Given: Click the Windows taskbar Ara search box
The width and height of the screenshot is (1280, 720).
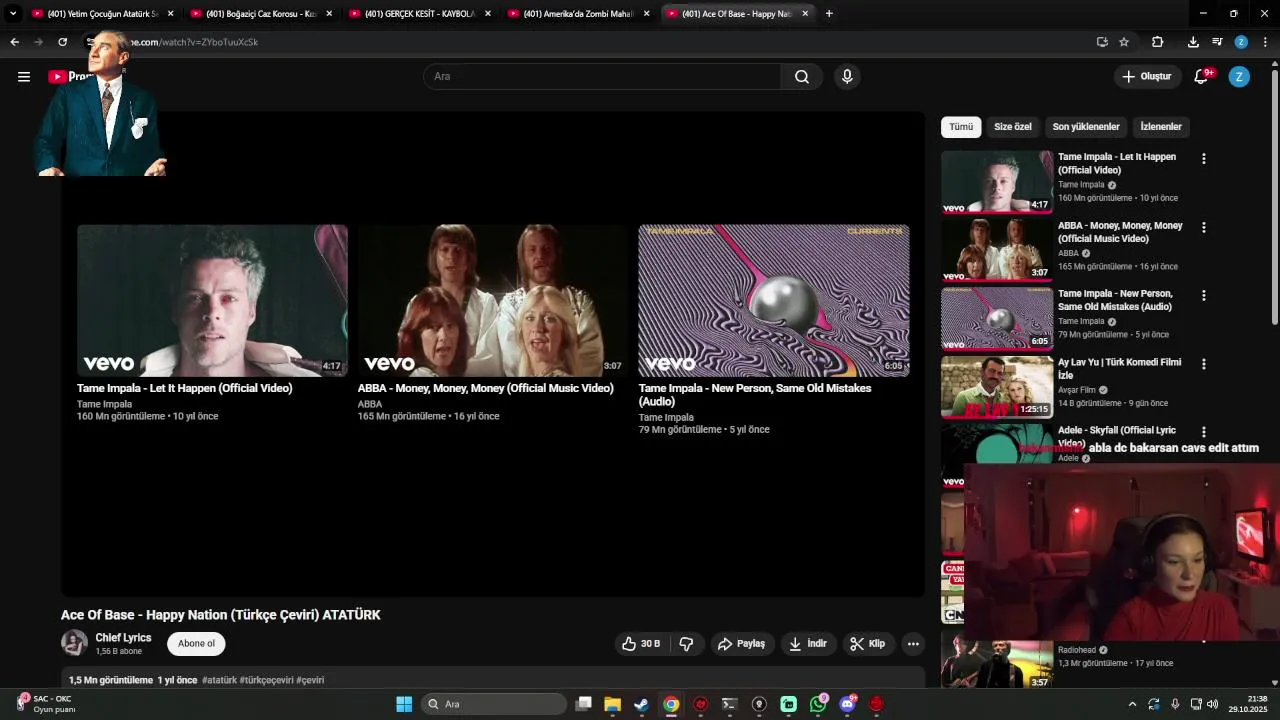Looking at the screenshot, I should pyautogui.click(x=494, y=704).
